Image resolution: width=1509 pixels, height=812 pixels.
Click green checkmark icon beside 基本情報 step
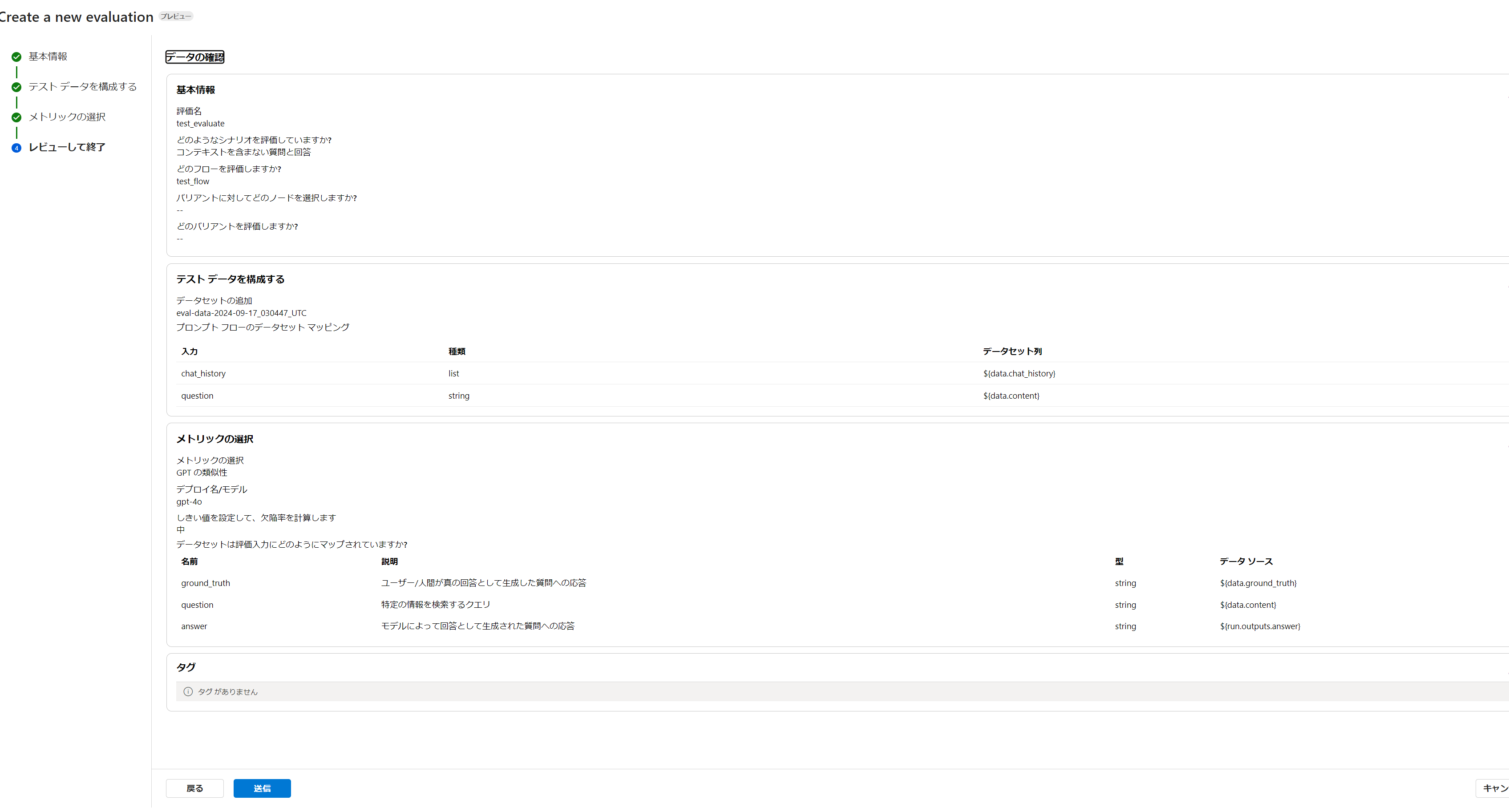tap(16, 57)
